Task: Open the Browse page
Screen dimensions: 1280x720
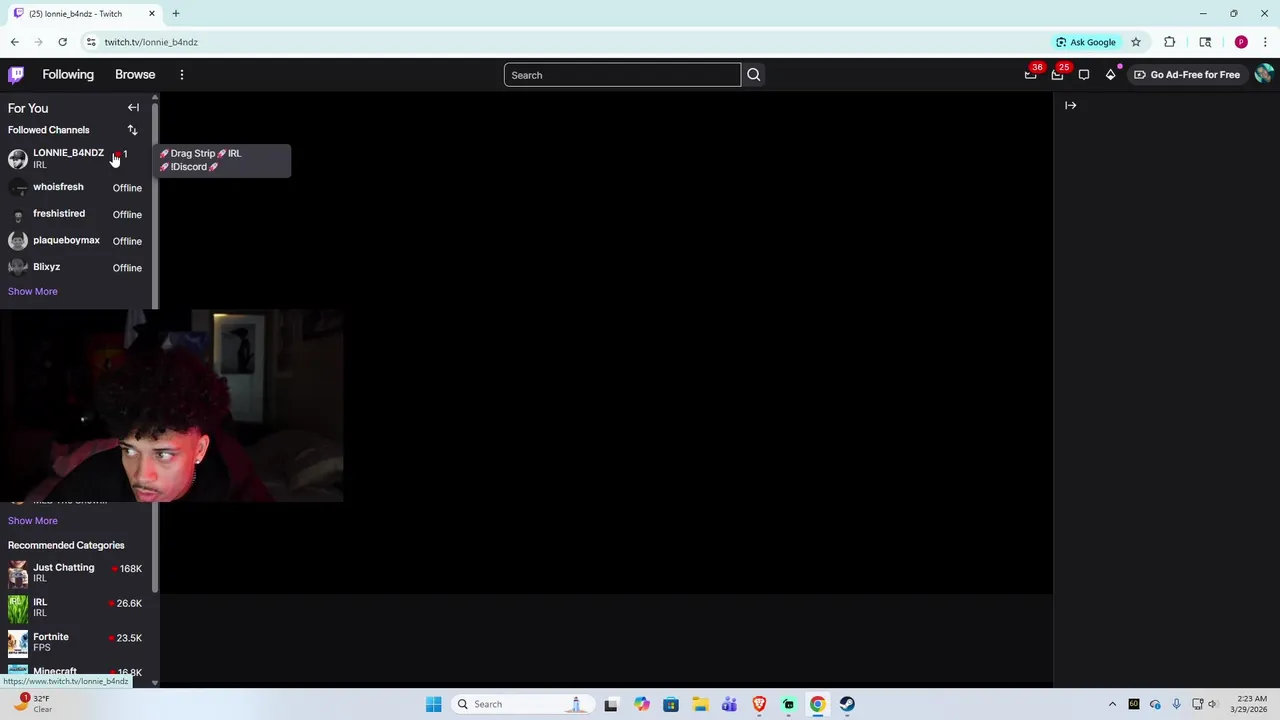Action: click(x=135, y=74)
